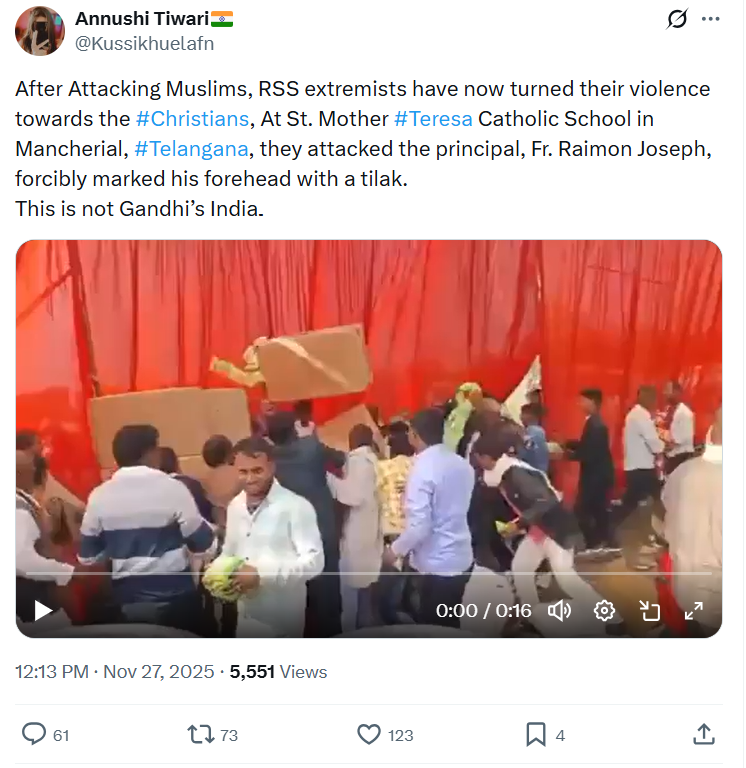Enter fullscreen video mode
This screenshot has width=746, height=768.
click(693, 610)
